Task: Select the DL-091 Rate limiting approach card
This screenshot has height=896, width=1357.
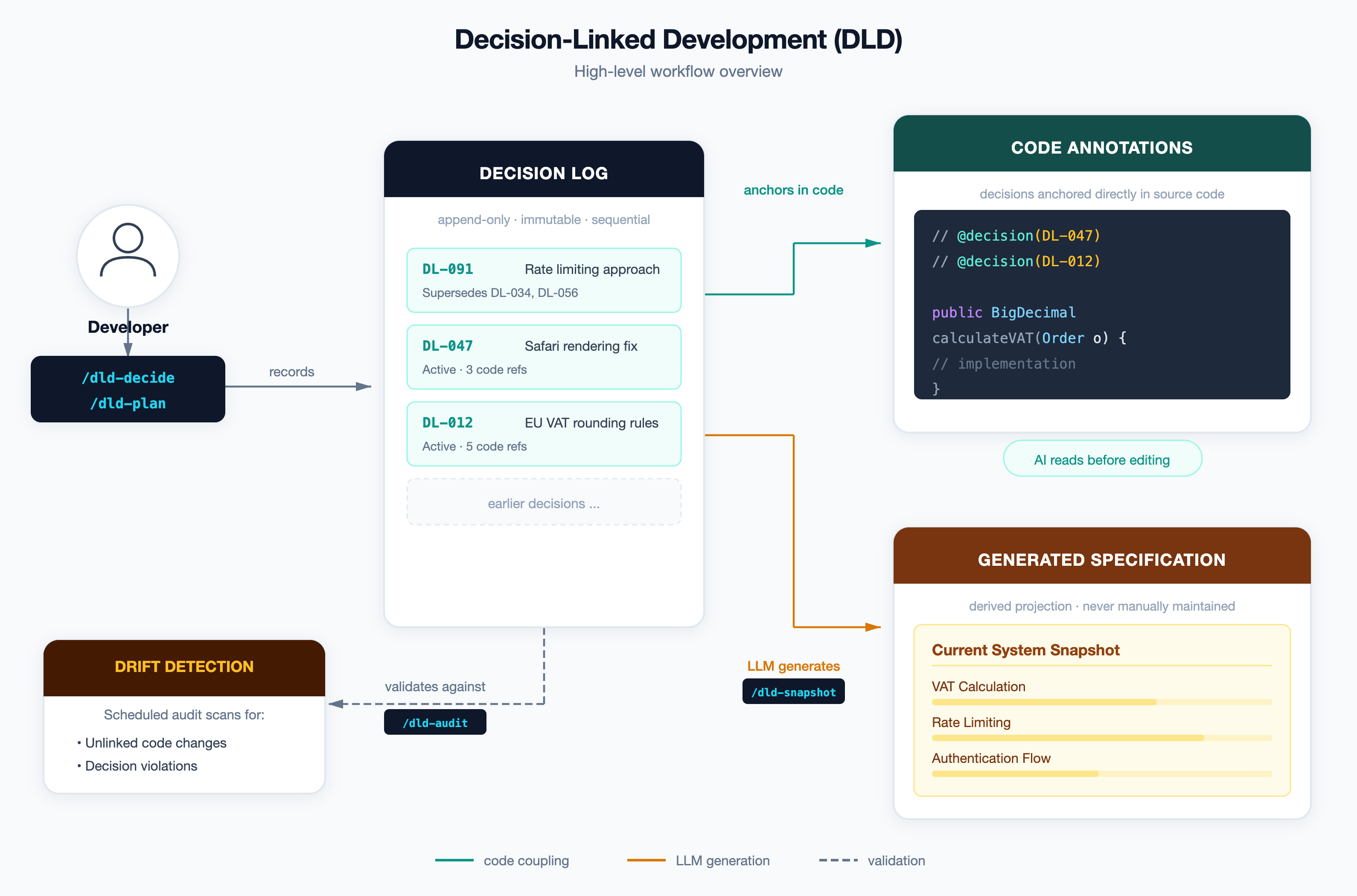Action: [543, 280]
